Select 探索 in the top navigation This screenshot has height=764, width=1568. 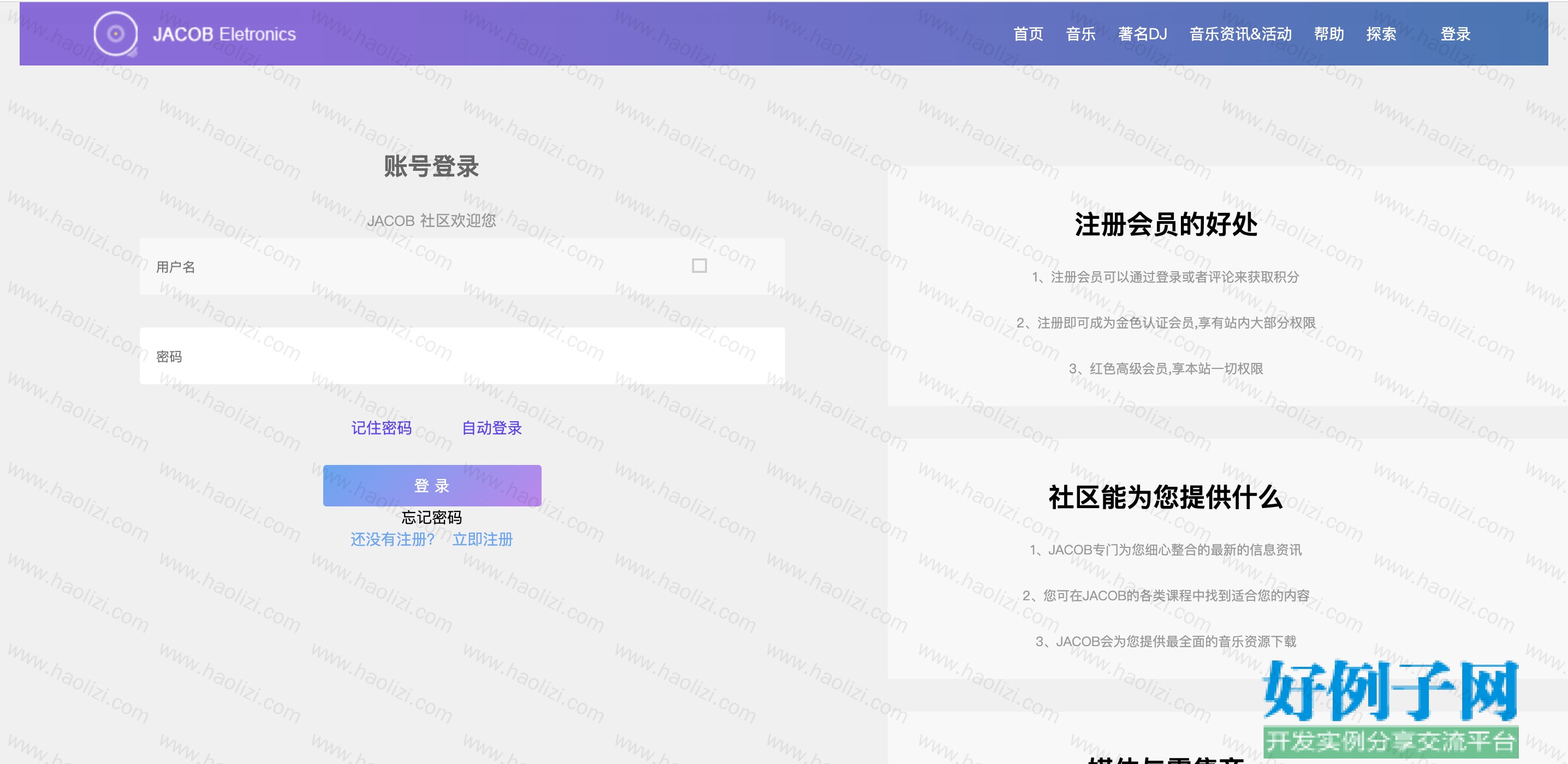tap(1381, 34)
